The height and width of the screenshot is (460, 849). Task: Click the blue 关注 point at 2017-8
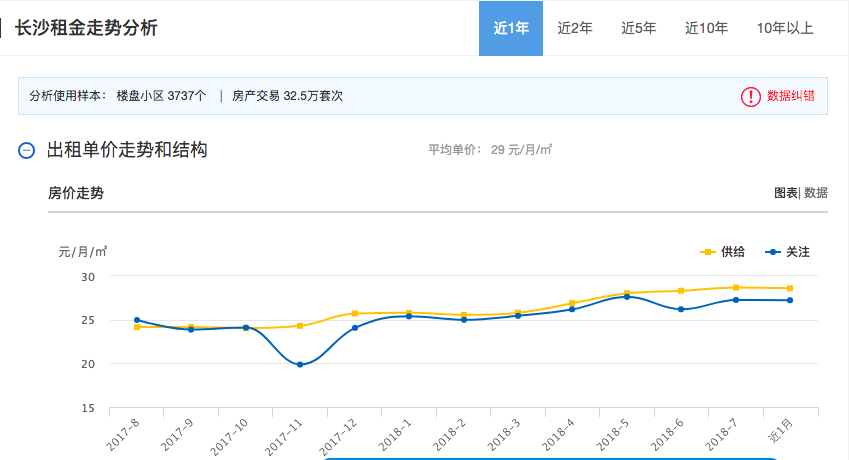click(x=137, y=320)
